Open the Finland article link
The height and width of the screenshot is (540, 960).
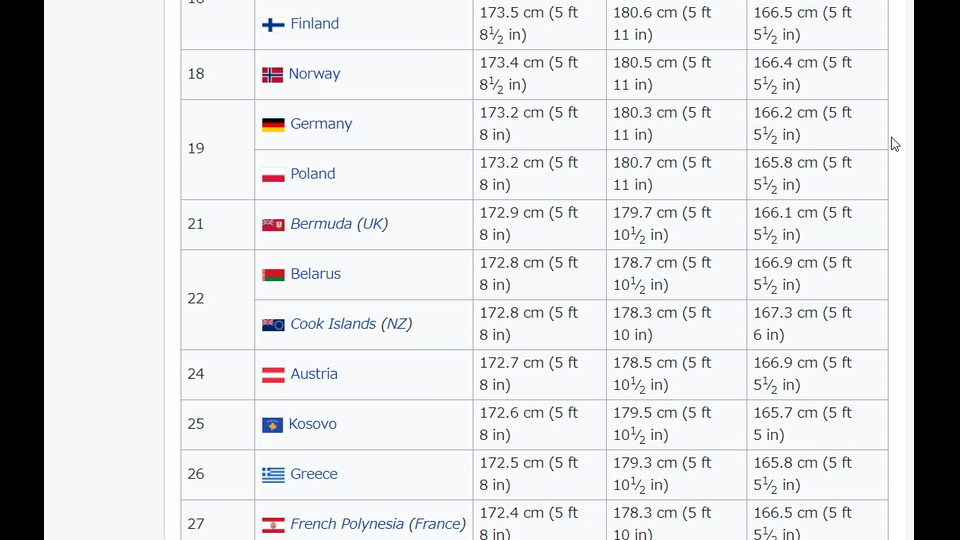[314, 24]
